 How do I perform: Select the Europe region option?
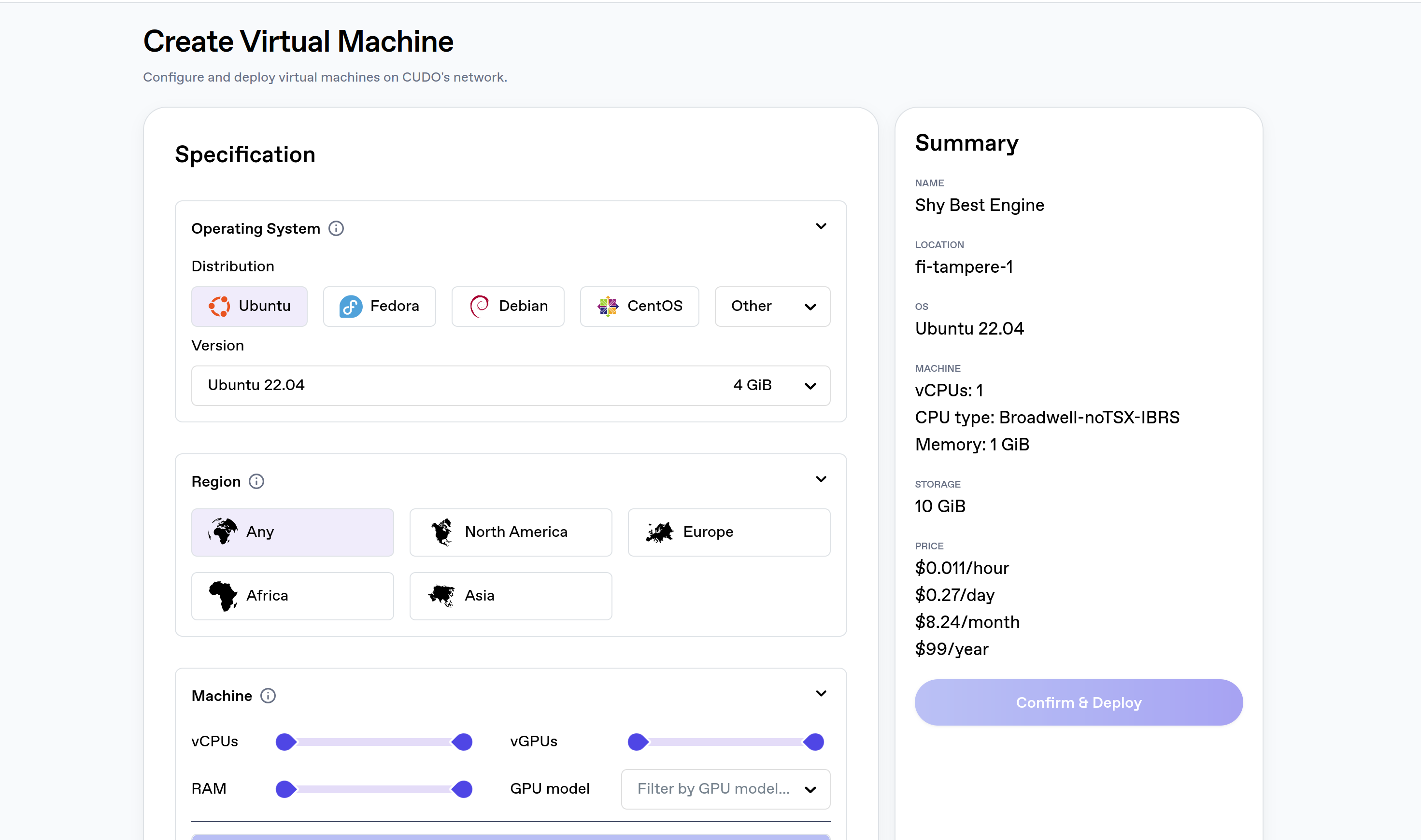click(x=728, y=532)
